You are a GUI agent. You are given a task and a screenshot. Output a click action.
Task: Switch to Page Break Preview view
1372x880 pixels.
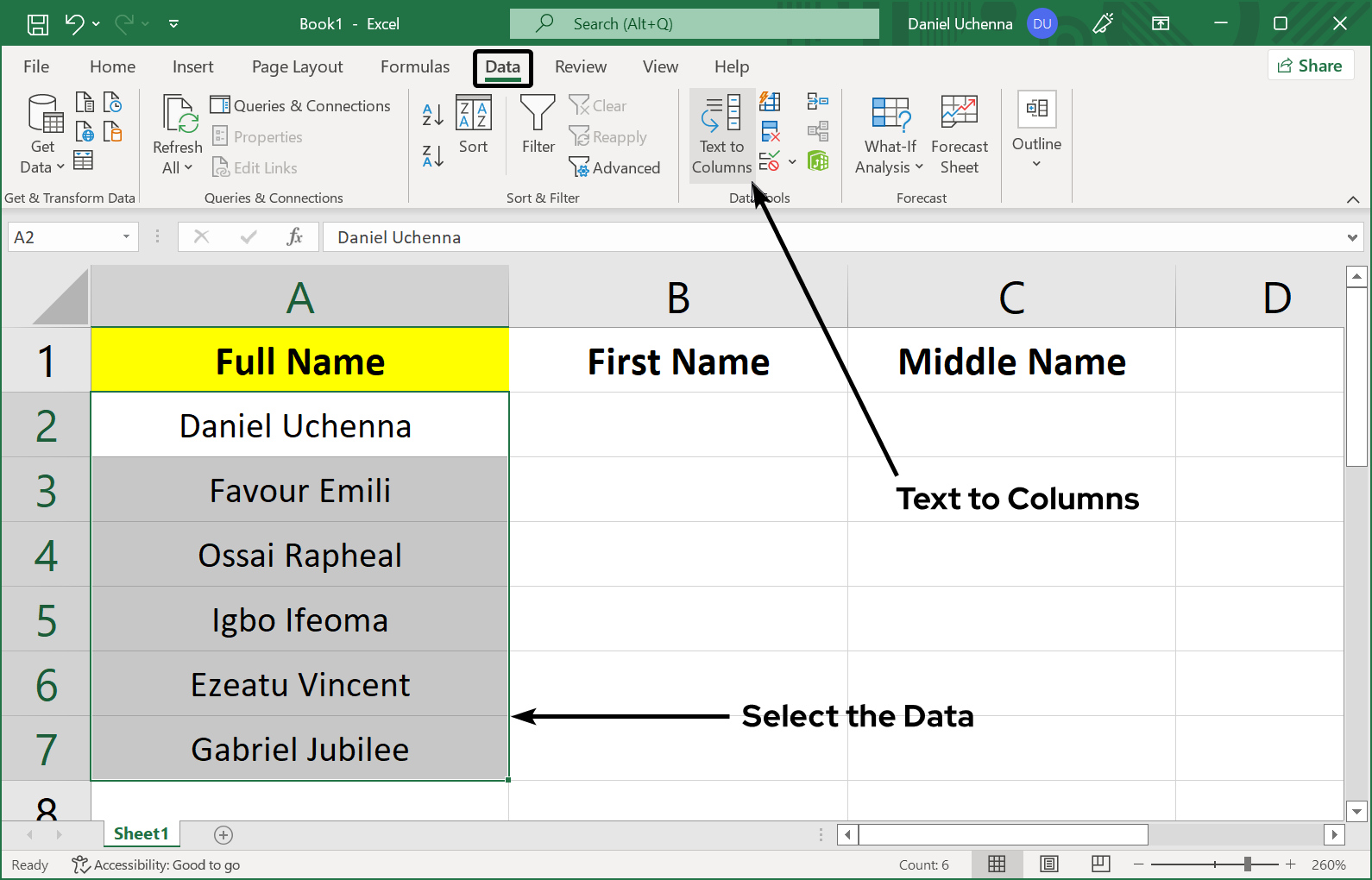(x=1100, y=864)
